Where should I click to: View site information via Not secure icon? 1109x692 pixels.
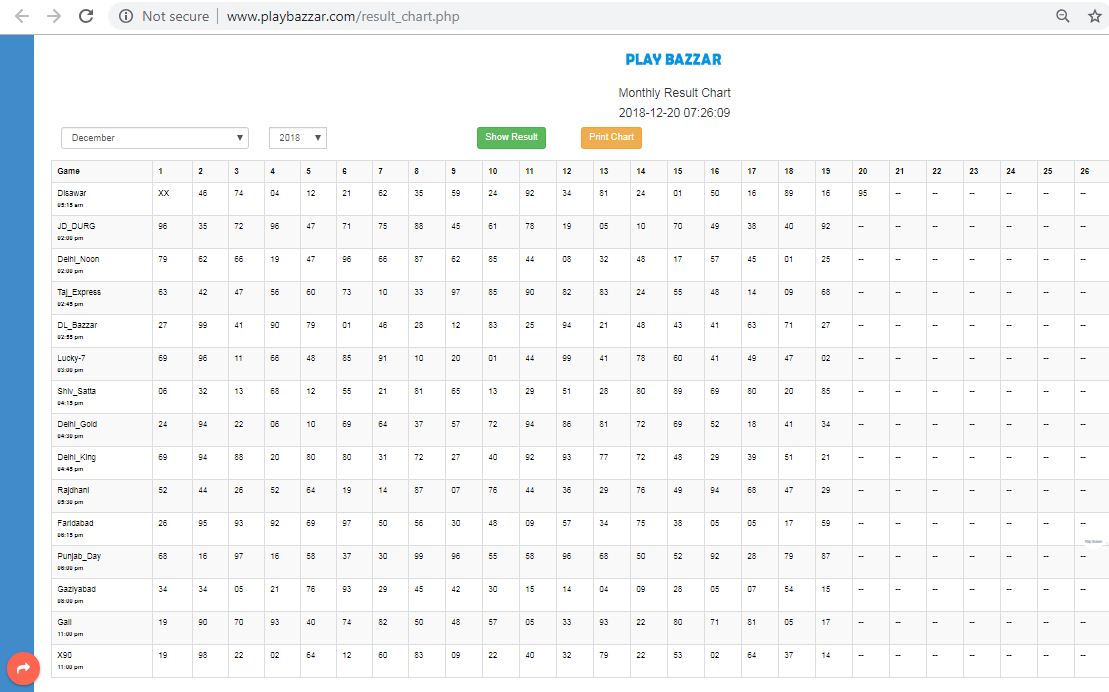pyautogui.click(x=126, y=16)
